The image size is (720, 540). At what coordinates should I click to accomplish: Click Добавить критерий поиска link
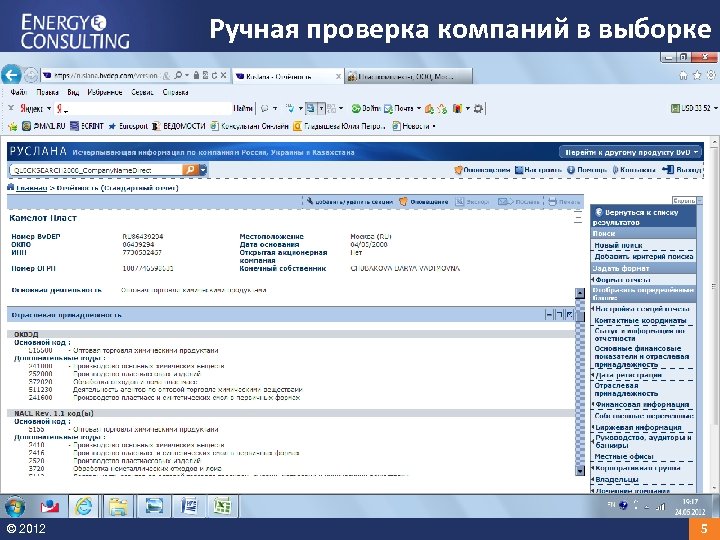(644, 257)
